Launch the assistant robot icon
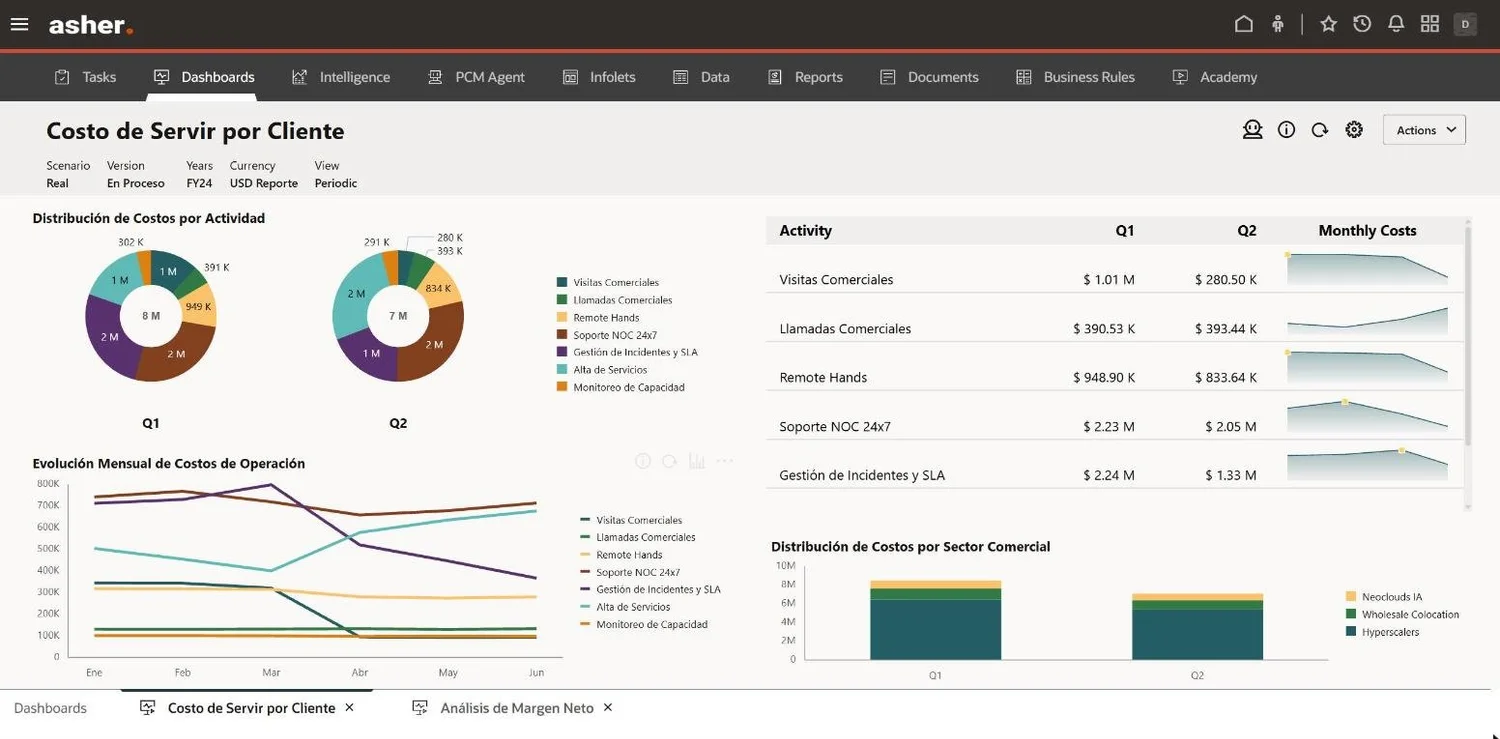The height and width of the screenshot is (739, 1500). 1252,129
